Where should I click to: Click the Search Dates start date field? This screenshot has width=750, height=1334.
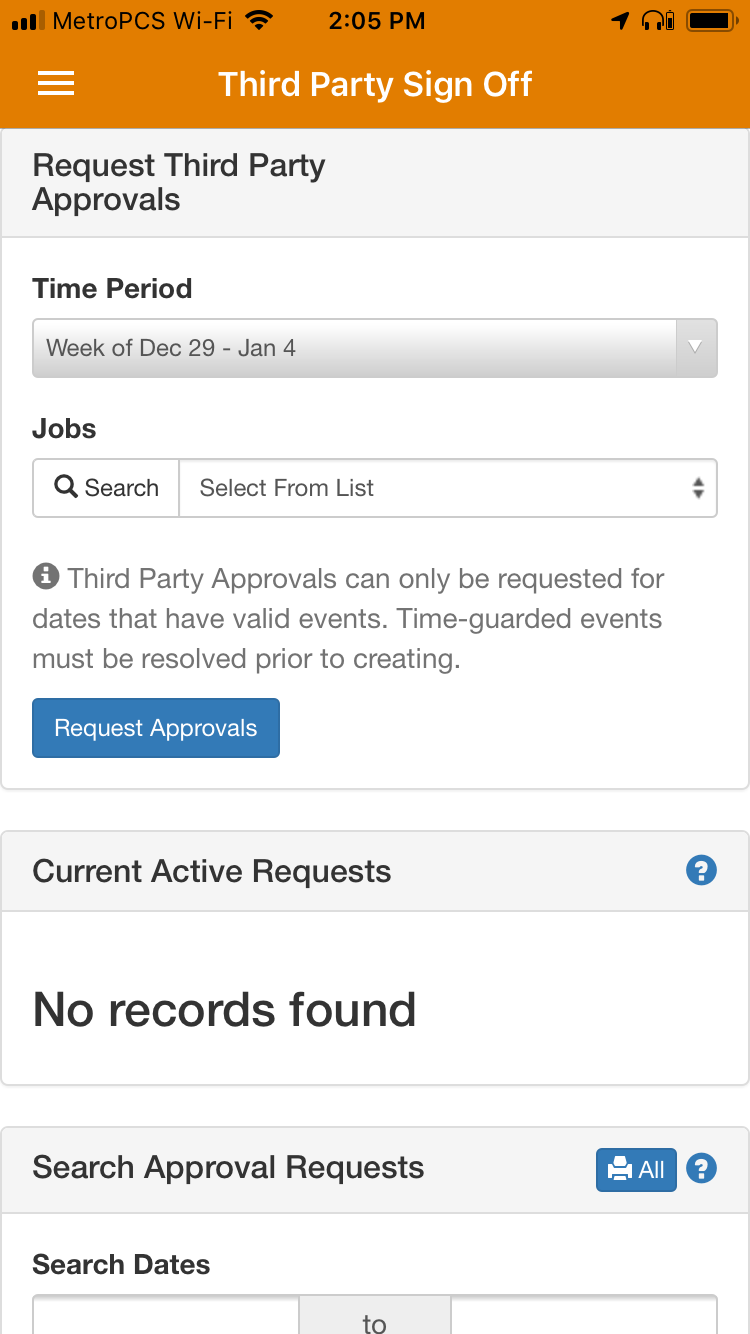coord(166,1316)
